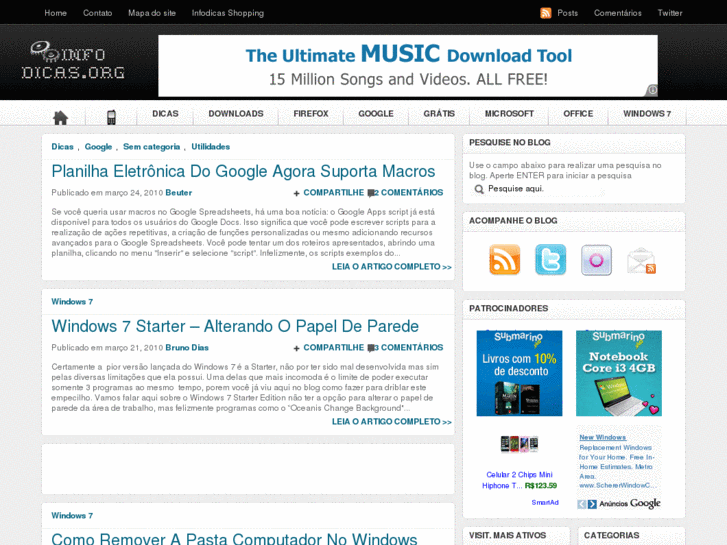Open the Como Remover A Pasta Computador title
Image resolution: width=727 pixels, height=545 pixels.
coord(234,538)
